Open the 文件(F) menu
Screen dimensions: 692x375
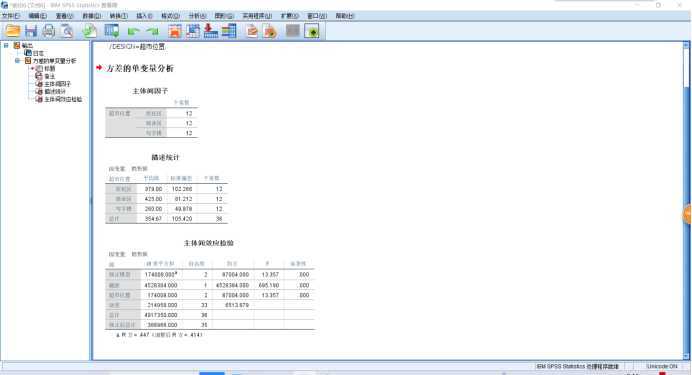point(11,16)
